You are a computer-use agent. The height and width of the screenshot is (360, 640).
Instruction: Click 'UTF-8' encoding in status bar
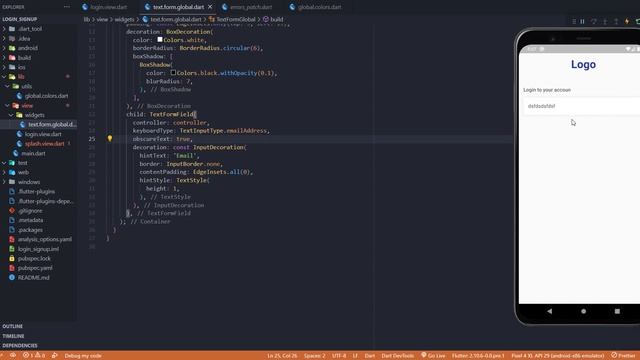click(339, 356)
